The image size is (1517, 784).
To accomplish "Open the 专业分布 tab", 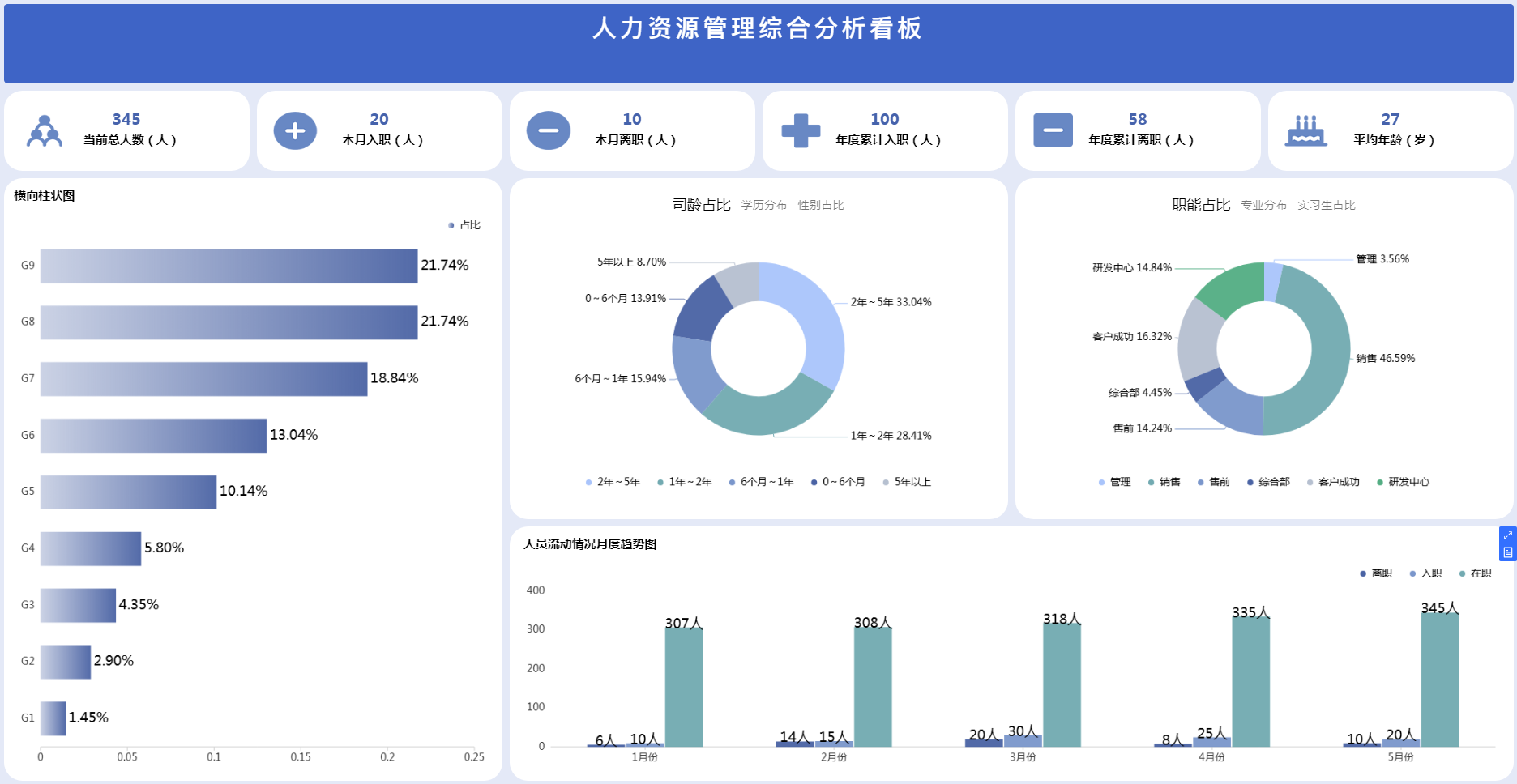I will click(x=1263, y=206).
